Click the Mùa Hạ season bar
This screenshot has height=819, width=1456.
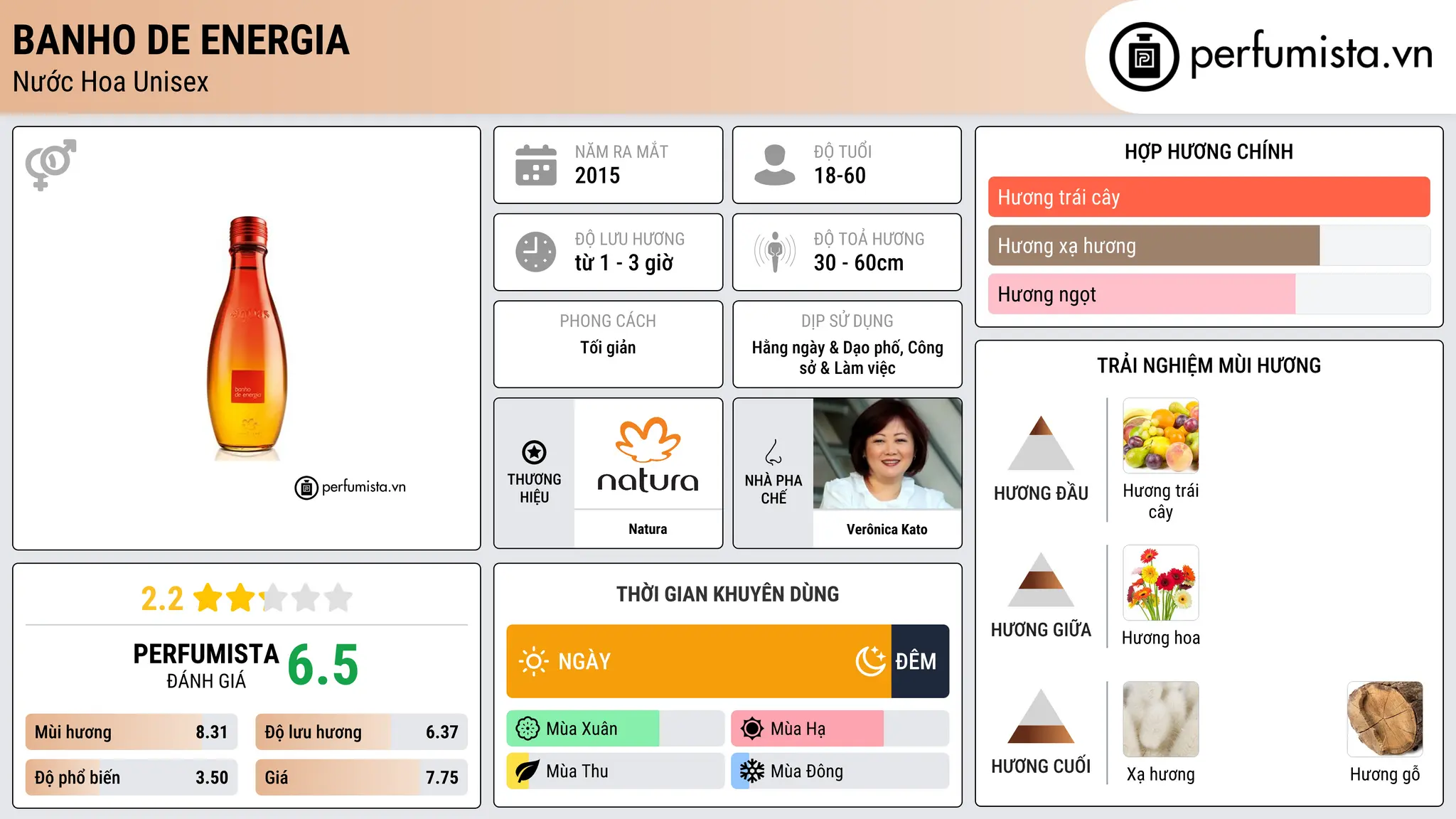point(840,729)
